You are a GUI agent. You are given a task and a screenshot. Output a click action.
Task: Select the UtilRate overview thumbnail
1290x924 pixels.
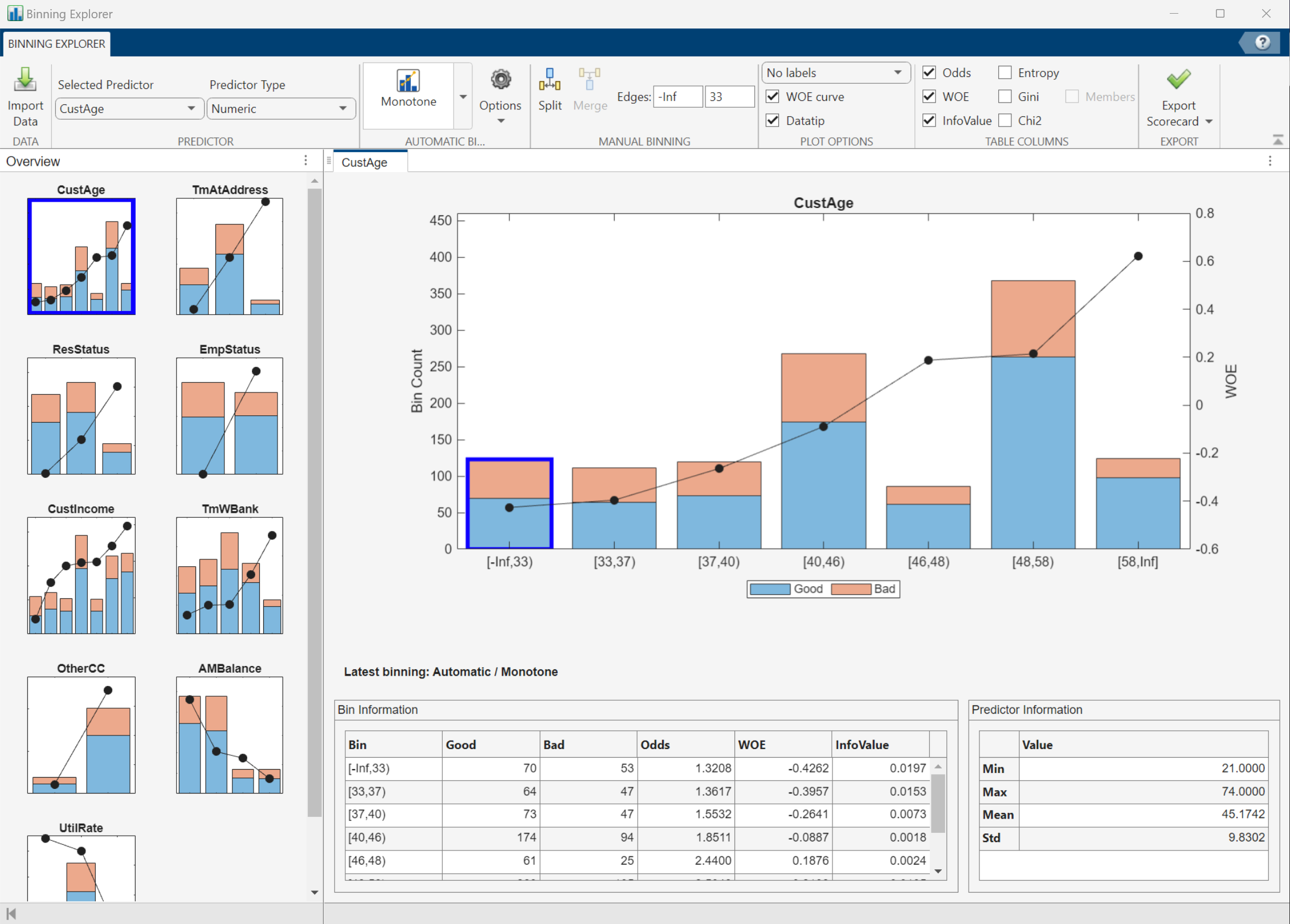click(x=81, y=868)
